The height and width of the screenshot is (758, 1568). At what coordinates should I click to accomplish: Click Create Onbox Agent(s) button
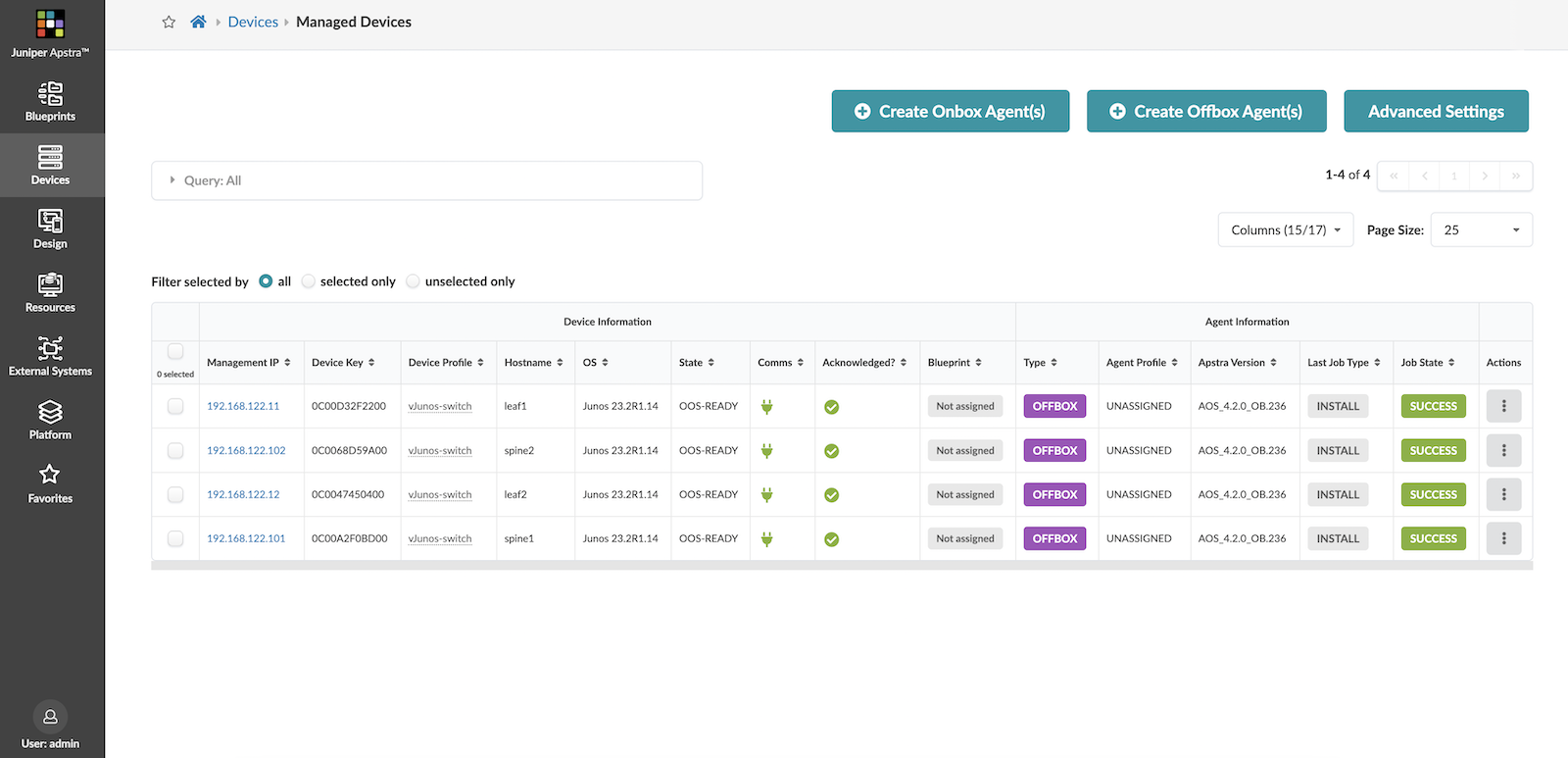click(951, 111)
